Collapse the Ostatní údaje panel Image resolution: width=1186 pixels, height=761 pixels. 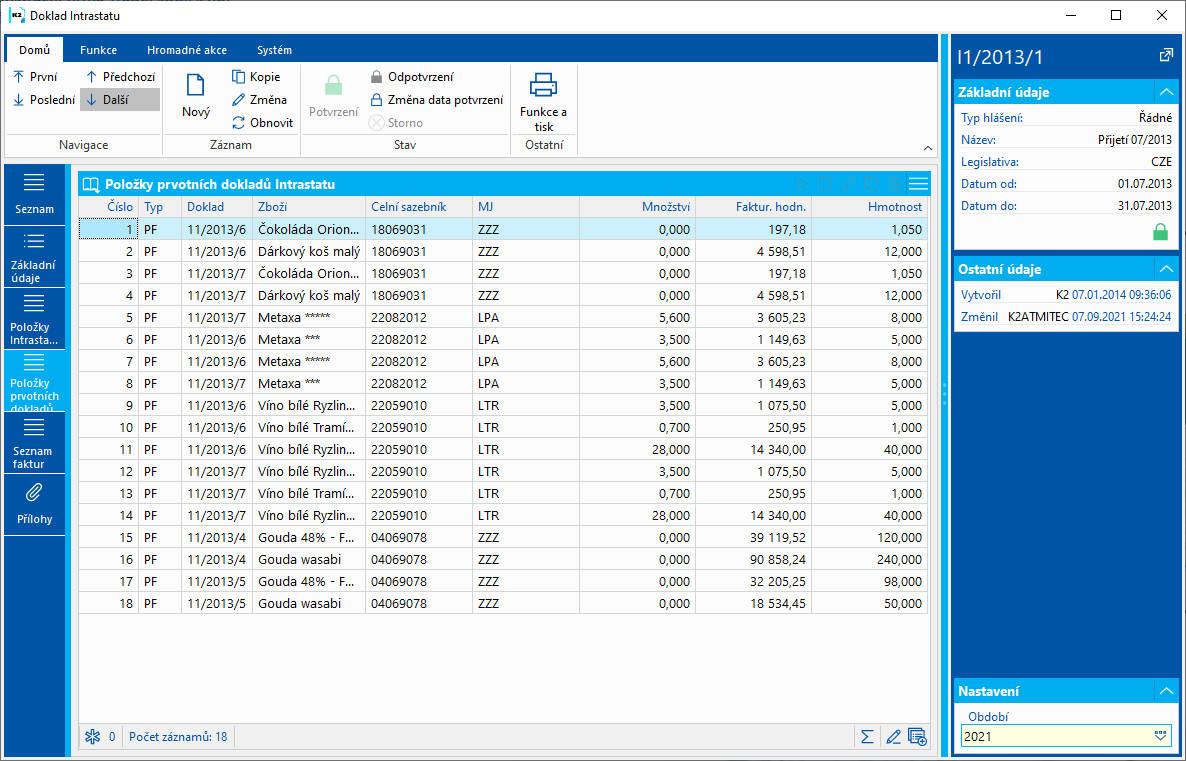(x=1165, y=269)
